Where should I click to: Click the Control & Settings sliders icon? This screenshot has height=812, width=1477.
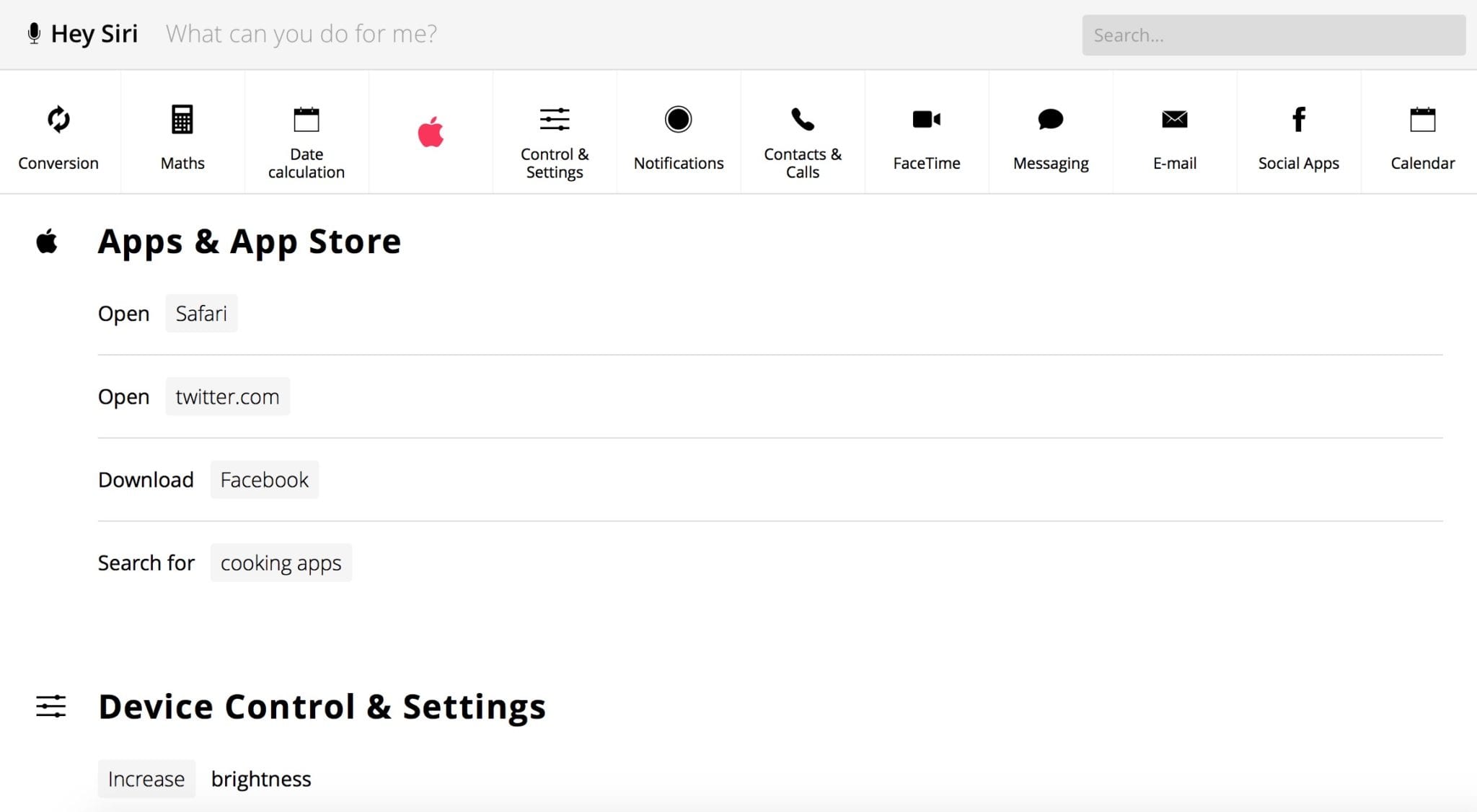(555, 119)
